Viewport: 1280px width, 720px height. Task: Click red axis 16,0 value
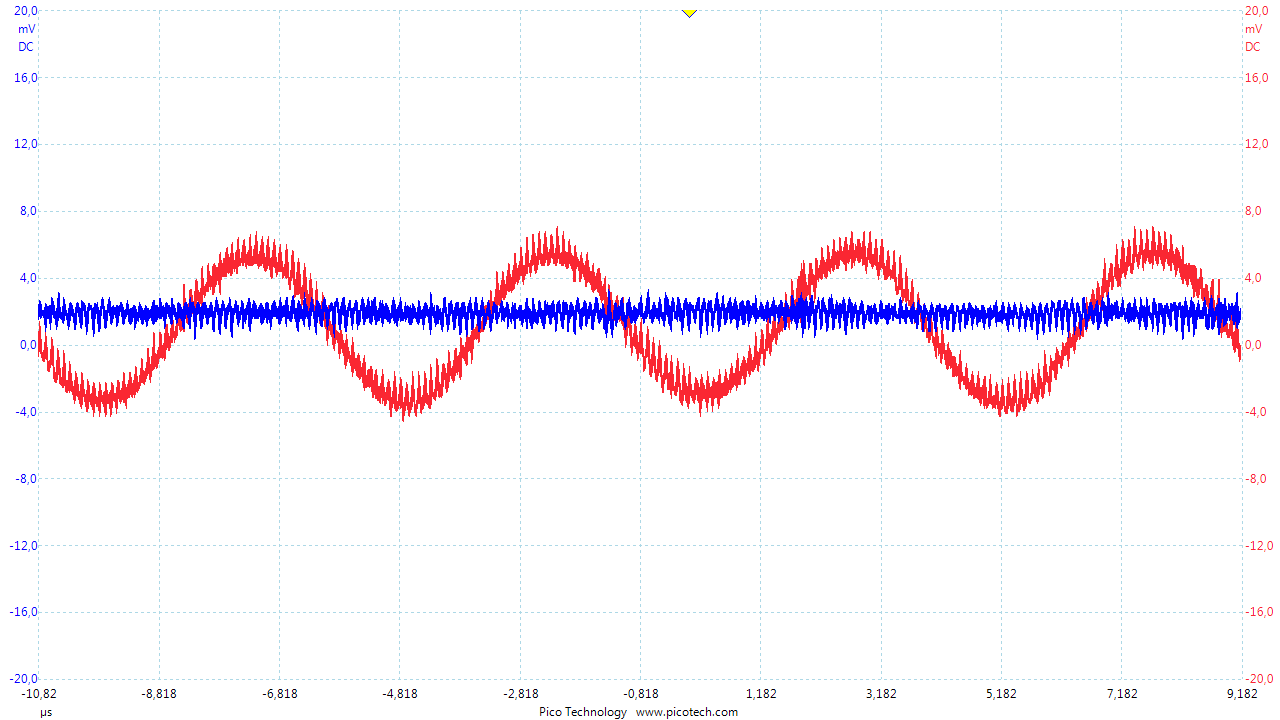coord(1256,77)
